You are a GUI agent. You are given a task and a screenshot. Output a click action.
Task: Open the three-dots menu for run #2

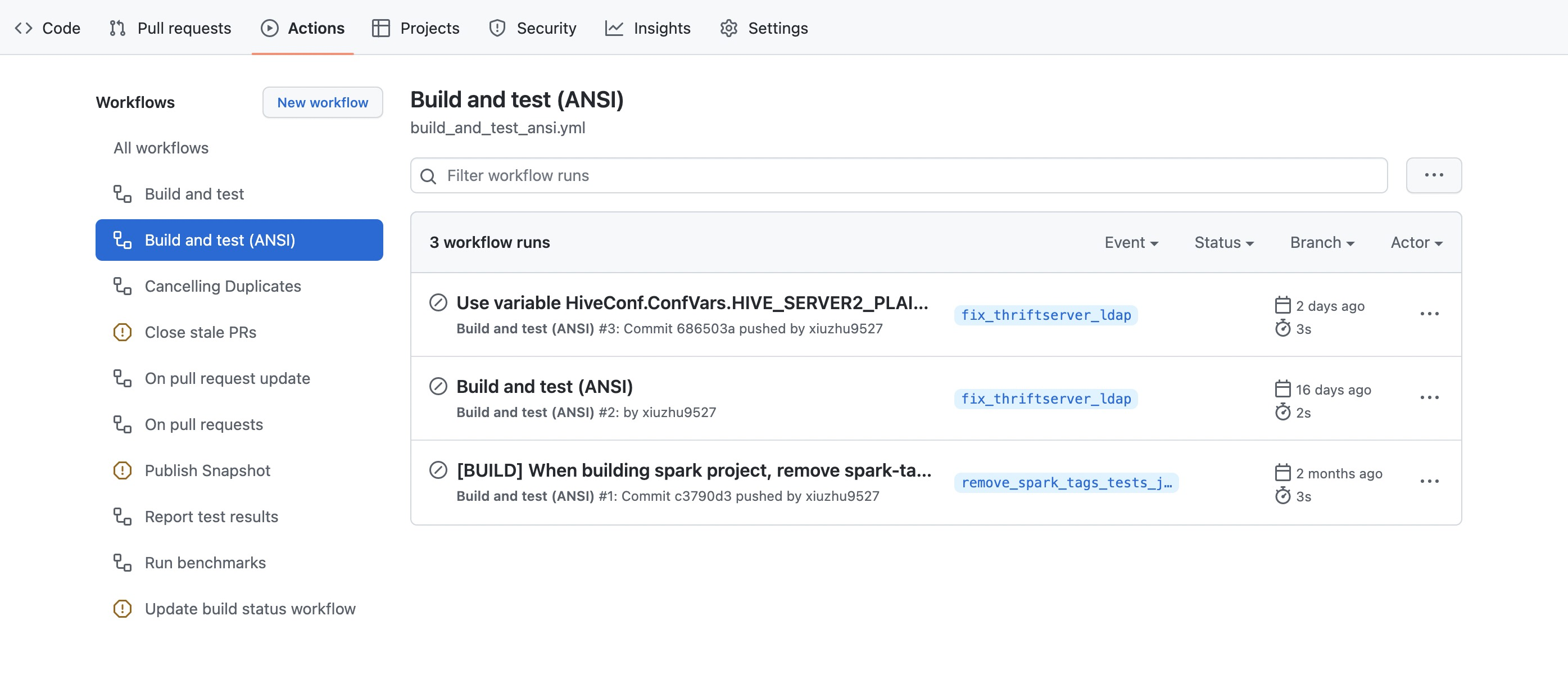click(x=1429, y=397)
